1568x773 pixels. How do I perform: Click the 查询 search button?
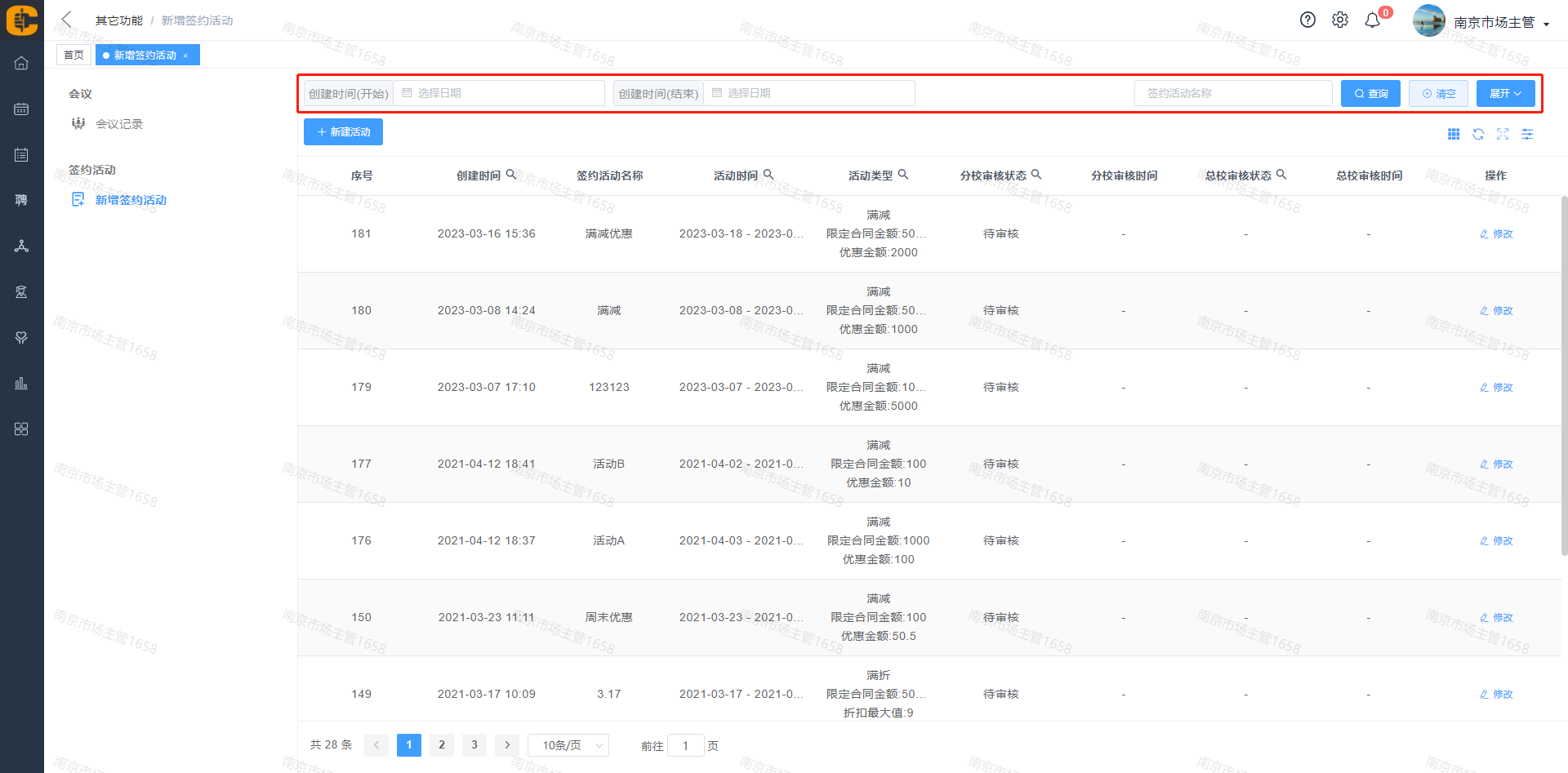(x=1370, y=94)
